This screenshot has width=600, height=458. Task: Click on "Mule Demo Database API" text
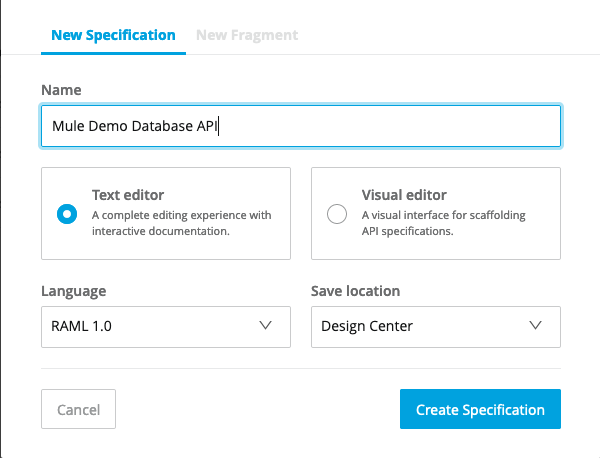coord(135,127)
